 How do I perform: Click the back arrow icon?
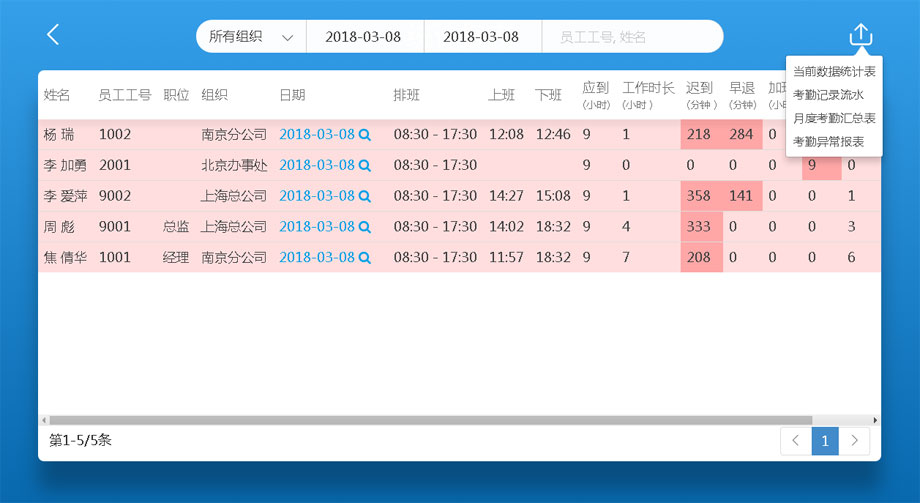53,35
